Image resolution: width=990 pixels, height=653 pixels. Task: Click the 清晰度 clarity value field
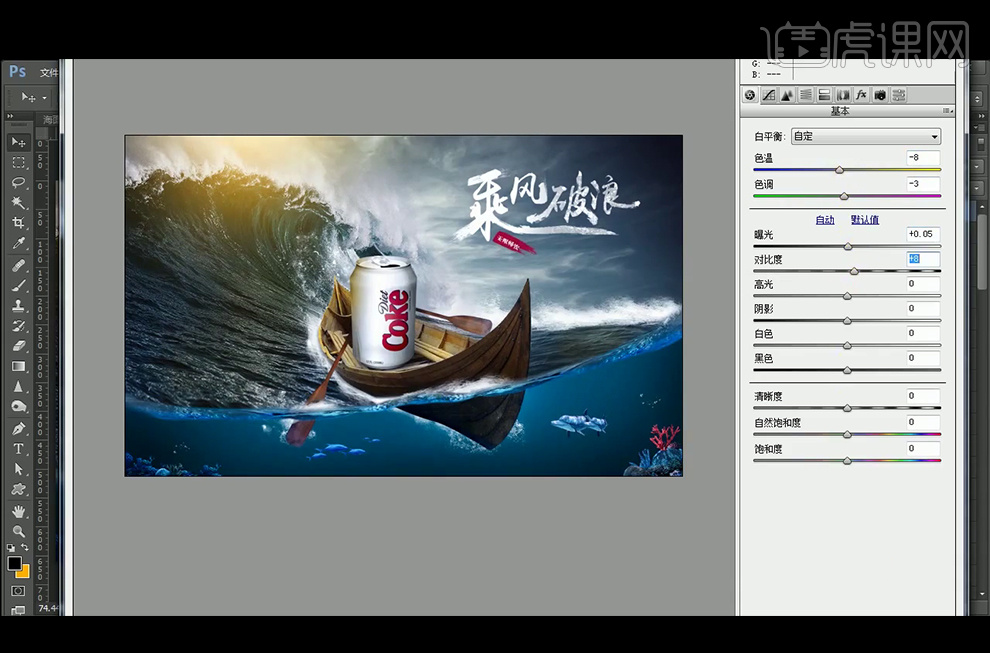923,396
